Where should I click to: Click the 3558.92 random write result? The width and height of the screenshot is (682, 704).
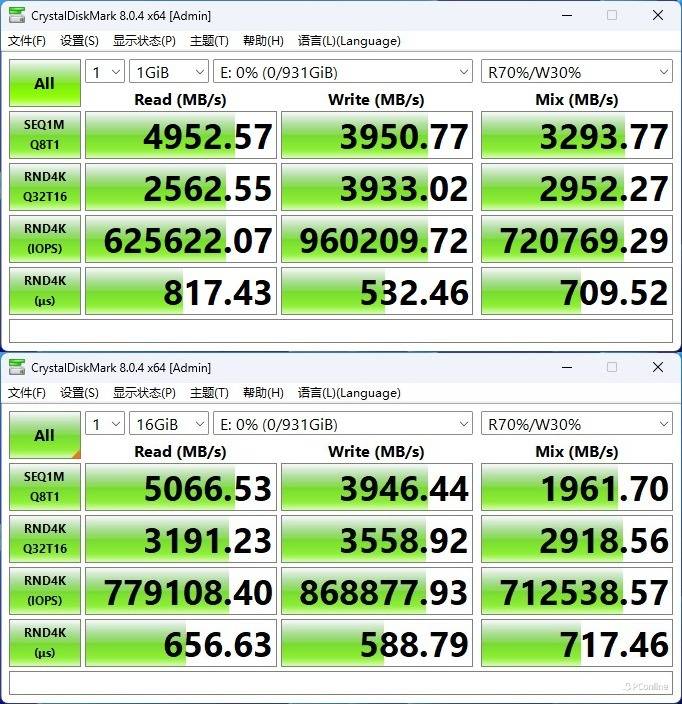coord(377,539)
